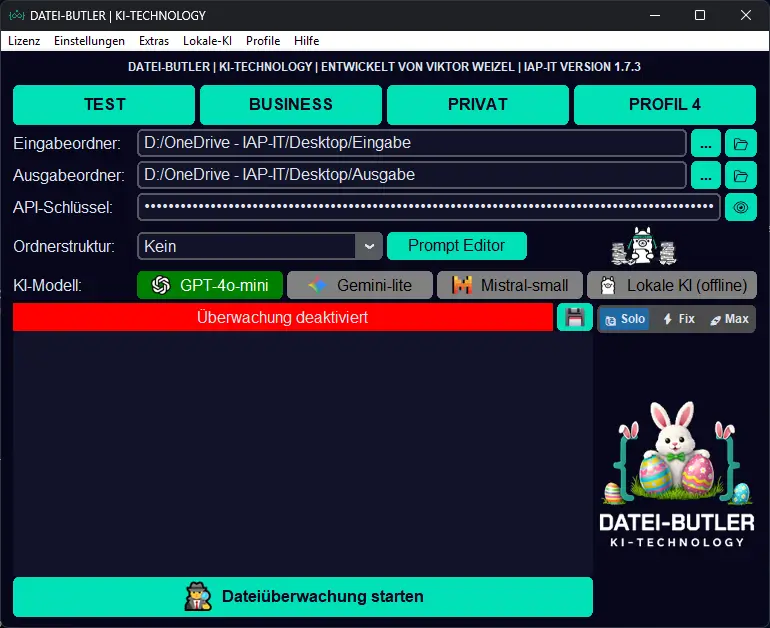Screen dimensions: 770x628
Task: Reveal the API-Schlüssel with the eye icon
Action: click(x=741, y=208)
